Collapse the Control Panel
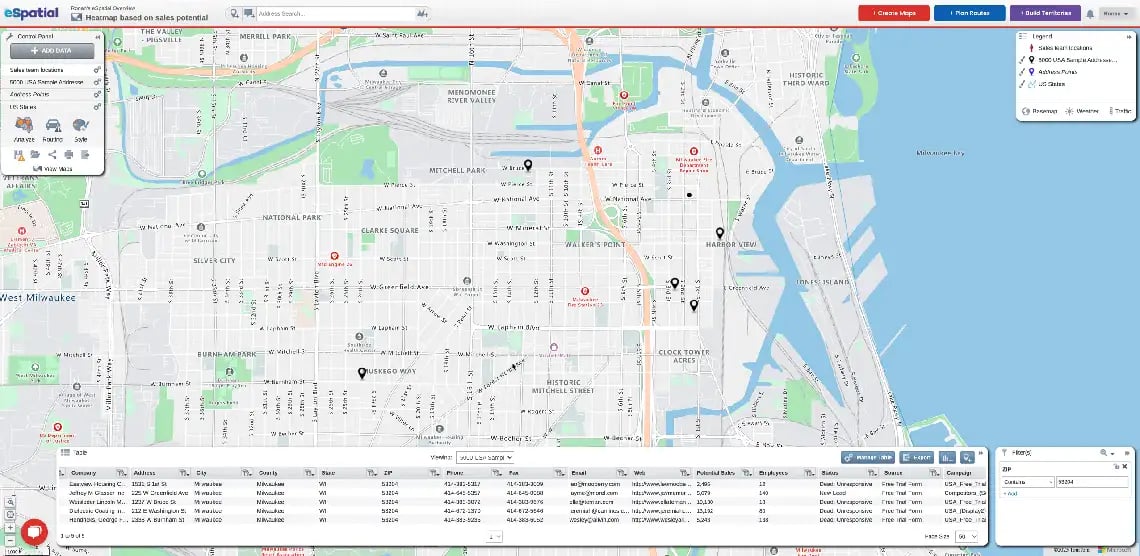The width and height of the screenshot is (1140, 556). coord(98,36)
